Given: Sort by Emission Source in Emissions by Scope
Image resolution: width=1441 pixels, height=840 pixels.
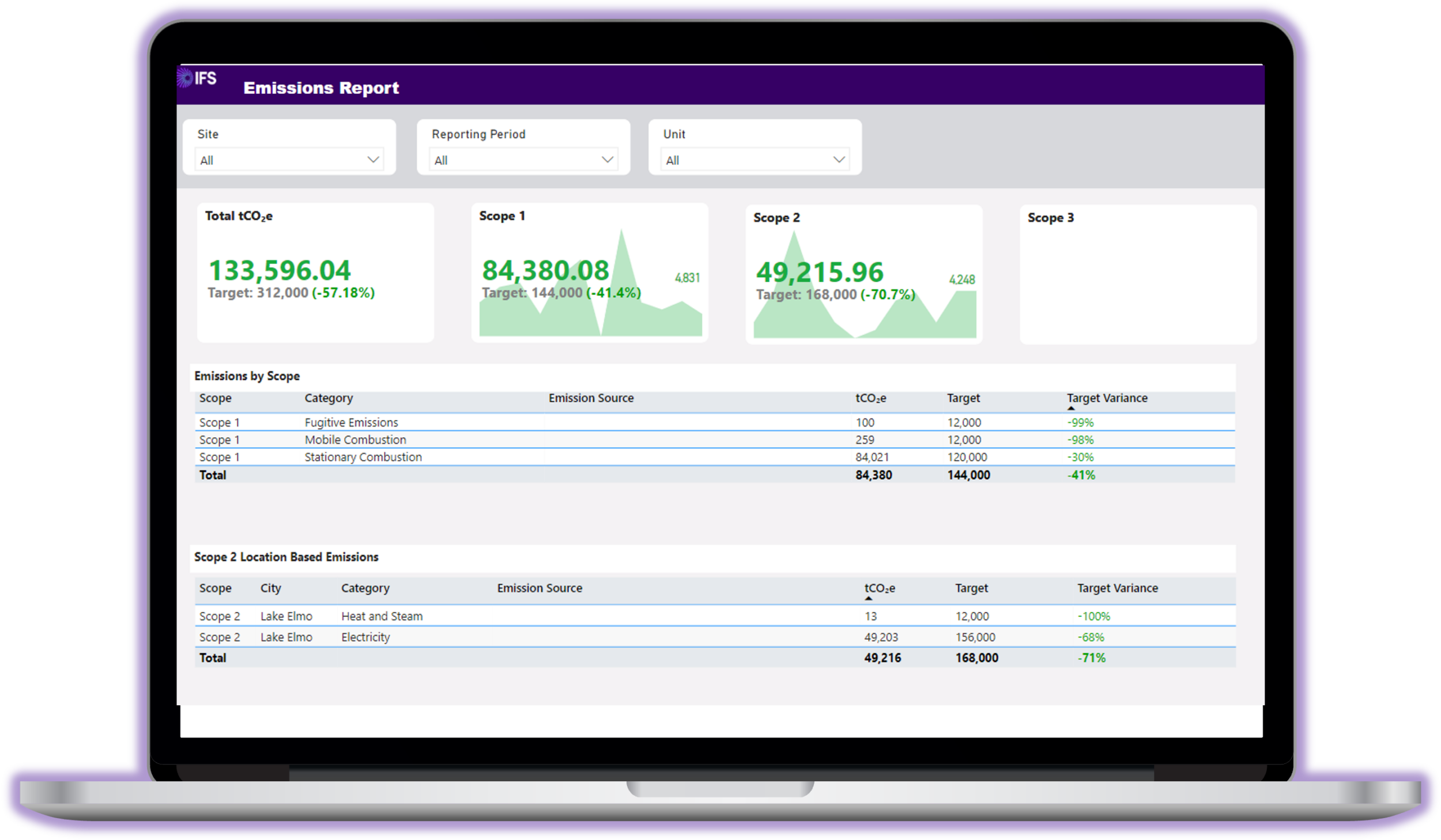Looking at the screenshot, I should tap(591, 398).
